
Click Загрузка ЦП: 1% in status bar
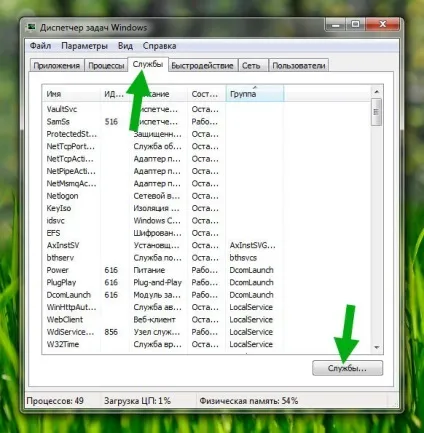click(x=137, y=400)
